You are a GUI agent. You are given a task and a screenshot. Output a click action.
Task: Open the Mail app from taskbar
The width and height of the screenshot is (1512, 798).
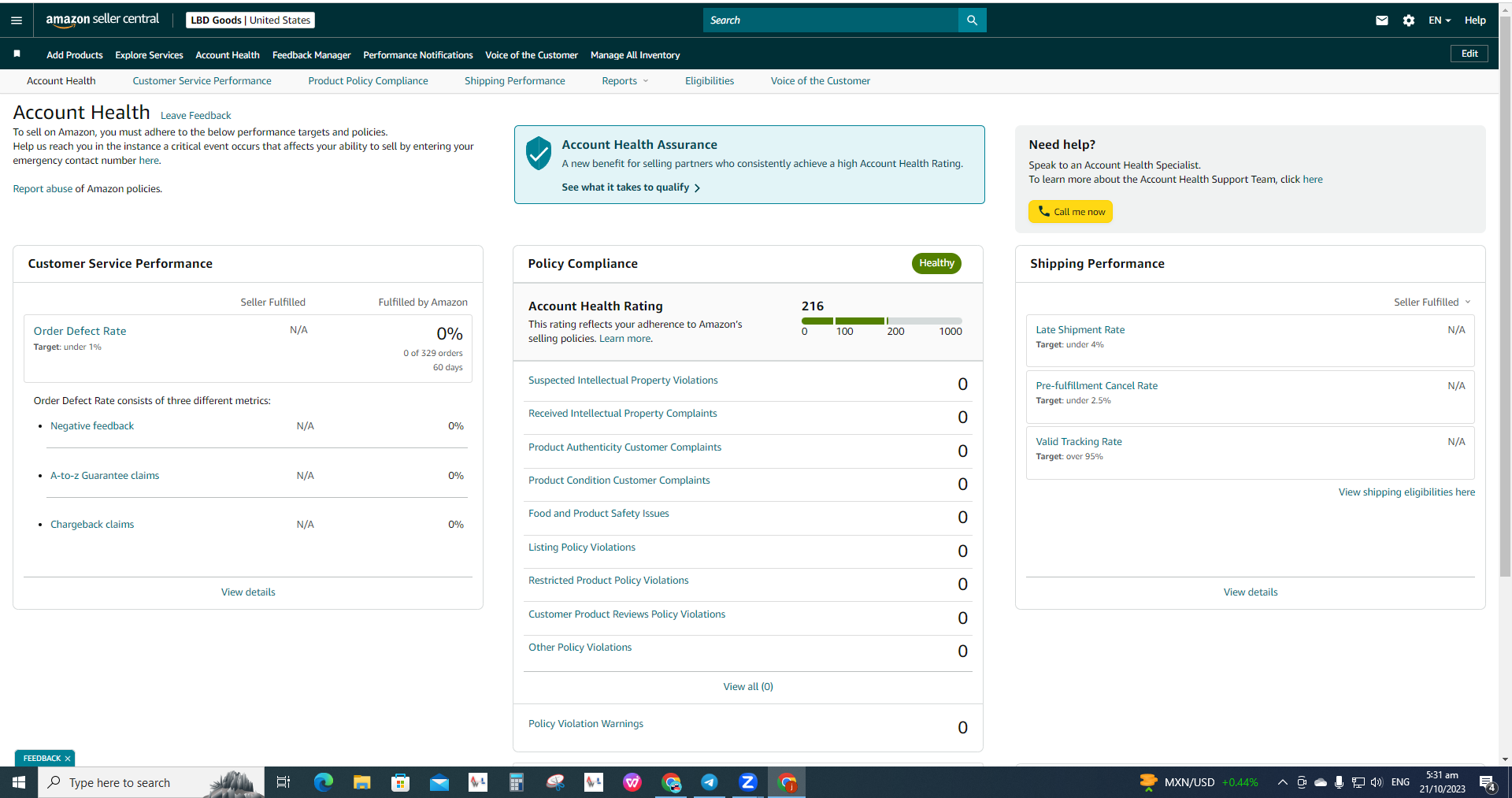pos(439,782)
